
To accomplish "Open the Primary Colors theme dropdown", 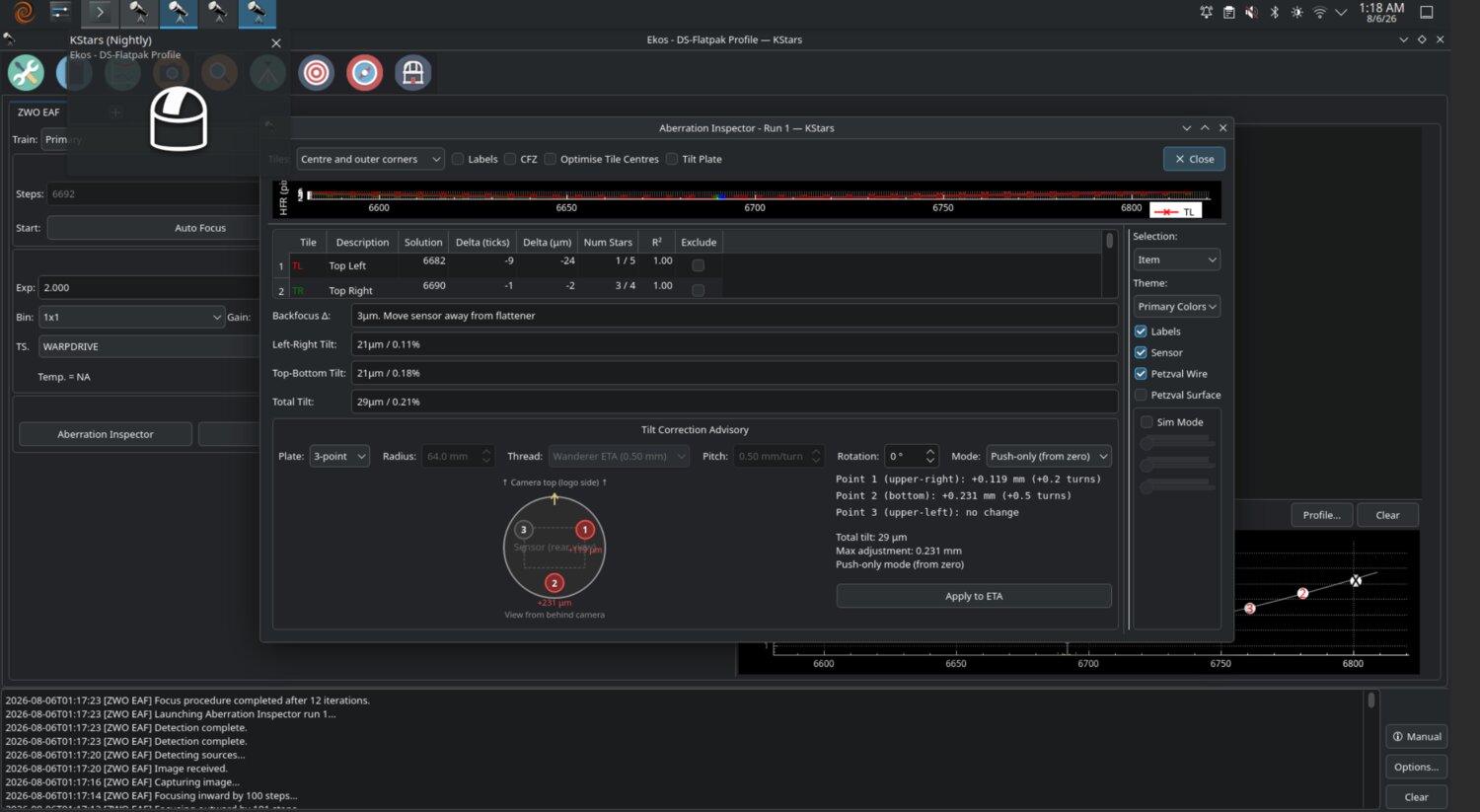I will pyautogui.click(x=1177, y=307).
